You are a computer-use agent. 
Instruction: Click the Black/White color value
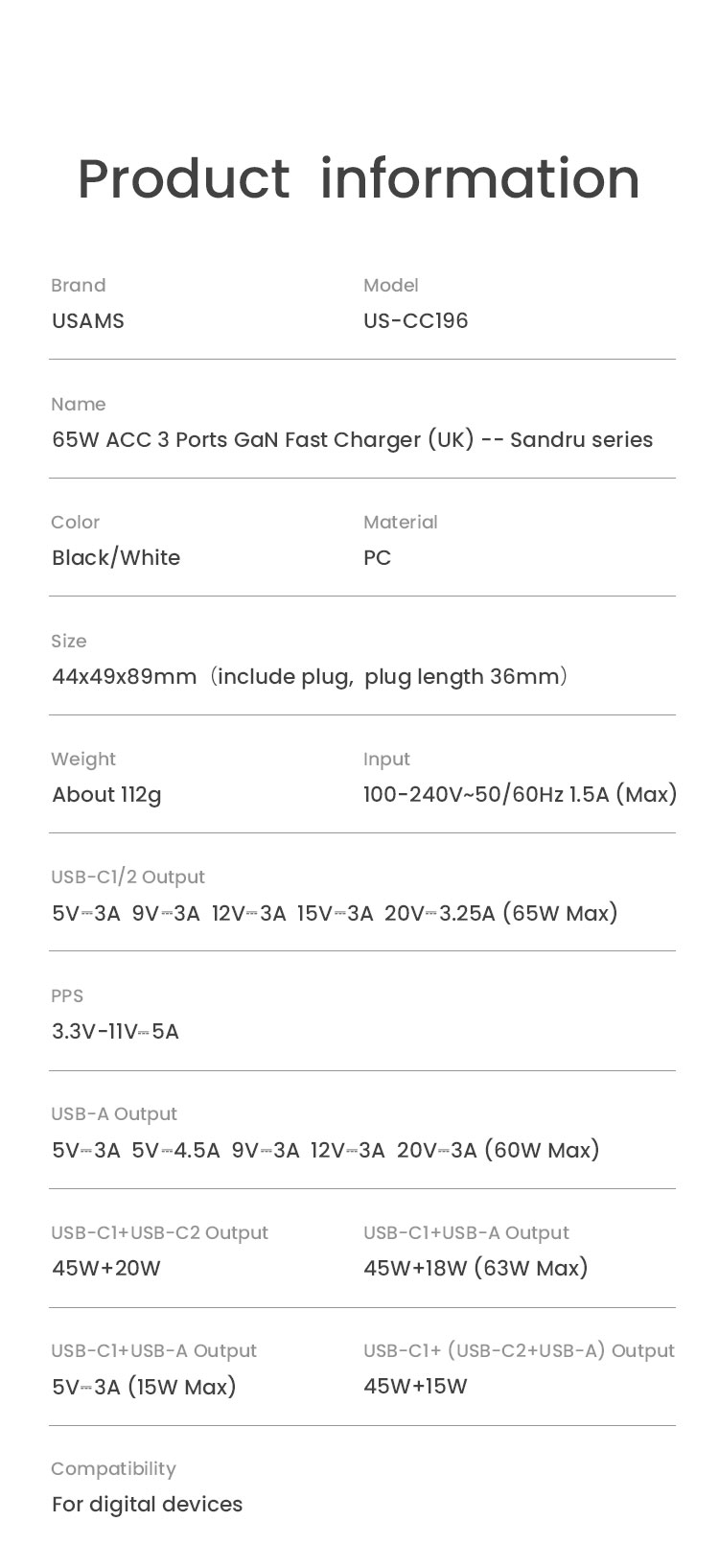coord(116,558)
